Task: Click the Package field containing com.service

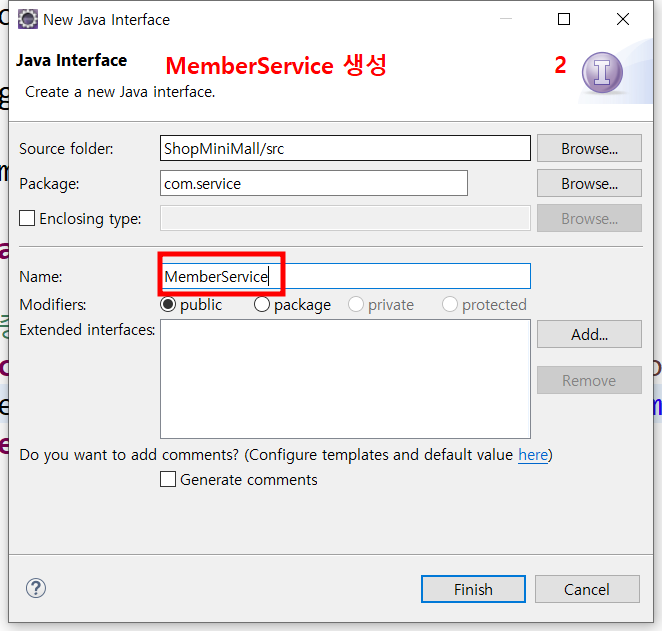Action: click(x=314, y=183)
